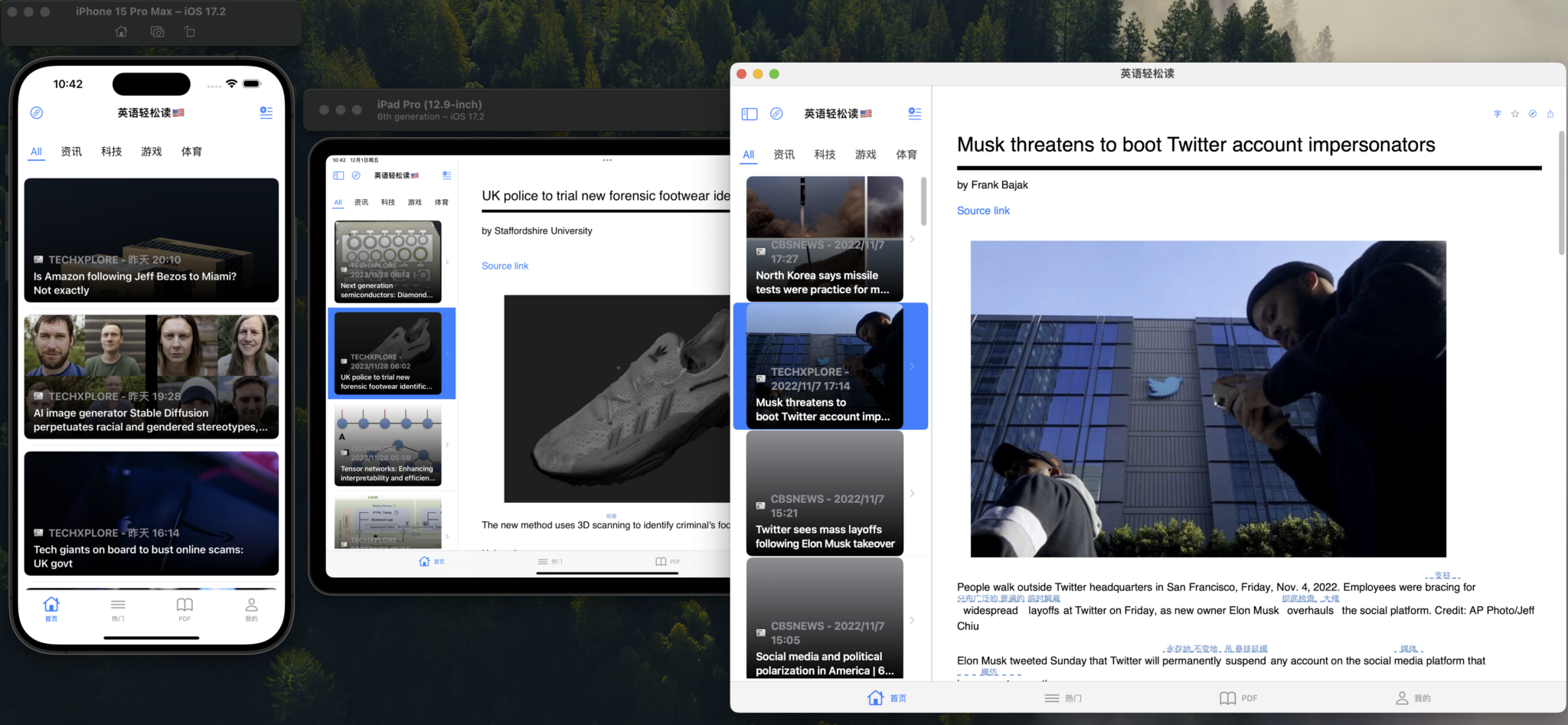Open article in Safari via compass icon

coord(1533,114)
